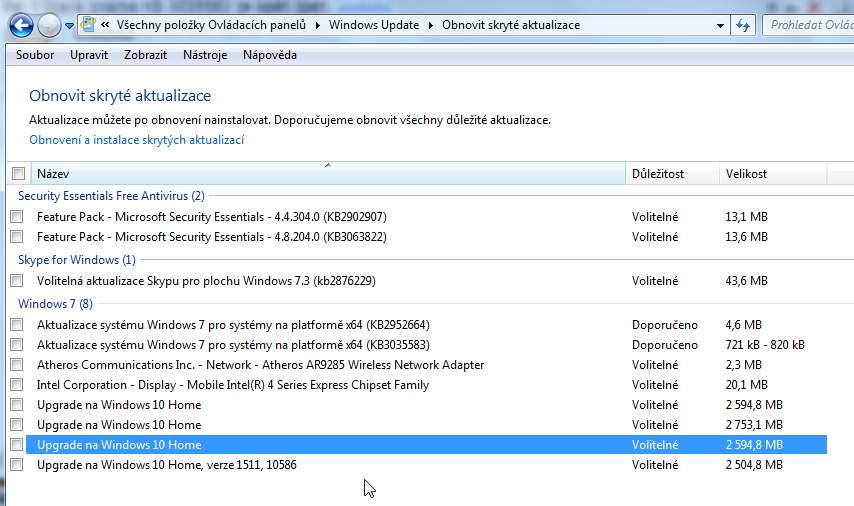This screenshot has width=854, height=506.
Task: Click the Back navigation arrow button
Action: [21, 25]
